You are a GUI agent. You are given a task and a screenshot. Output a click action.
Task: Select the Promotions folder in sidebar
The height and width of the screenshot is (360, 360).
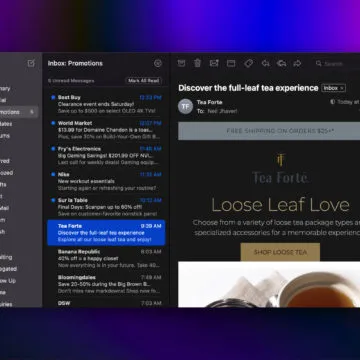[18, 112]
